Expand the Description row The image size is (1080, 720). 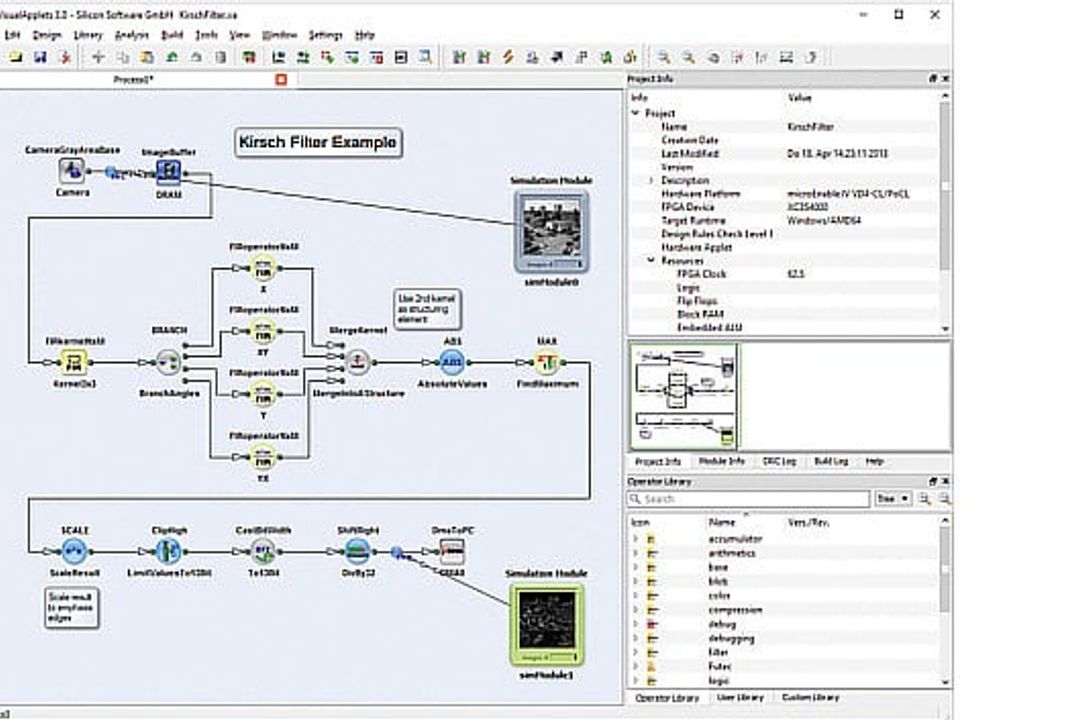pyautogui.click(x=651, y=181)
